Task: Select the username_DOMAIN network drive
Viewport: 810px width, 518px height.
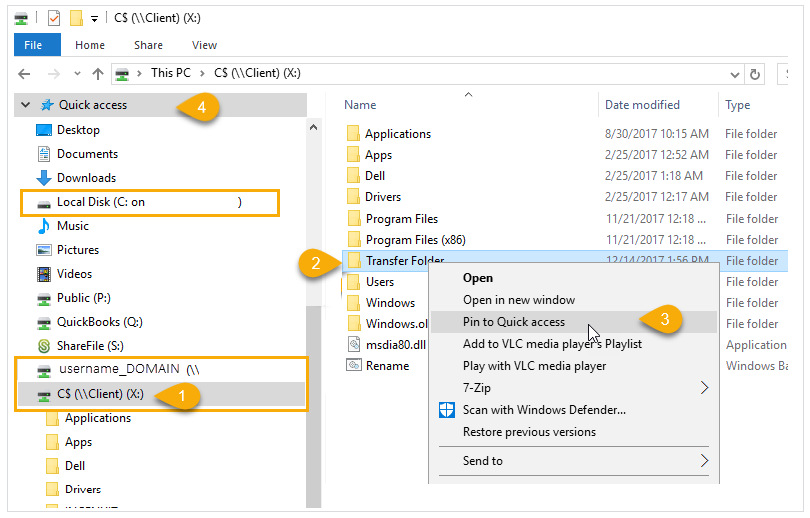Action: (x=129, y=369)
